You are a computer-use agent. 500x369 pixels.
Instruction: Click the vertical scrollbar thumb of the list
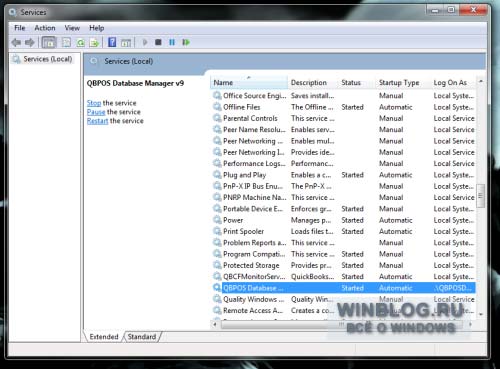tap(481, 196)
